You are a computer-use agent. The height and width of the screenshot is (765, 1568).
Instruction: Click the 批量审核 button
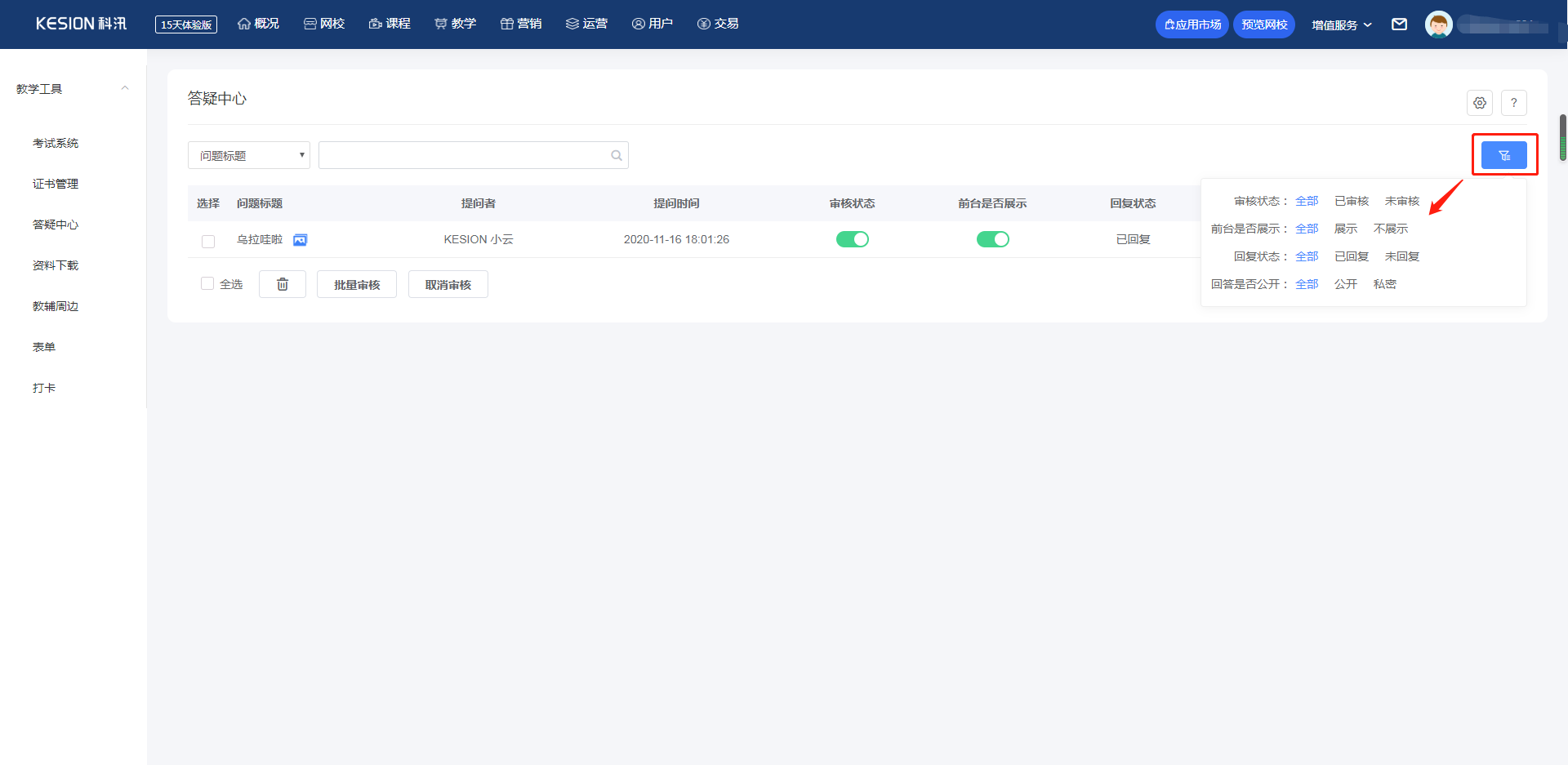coord(357,284)
